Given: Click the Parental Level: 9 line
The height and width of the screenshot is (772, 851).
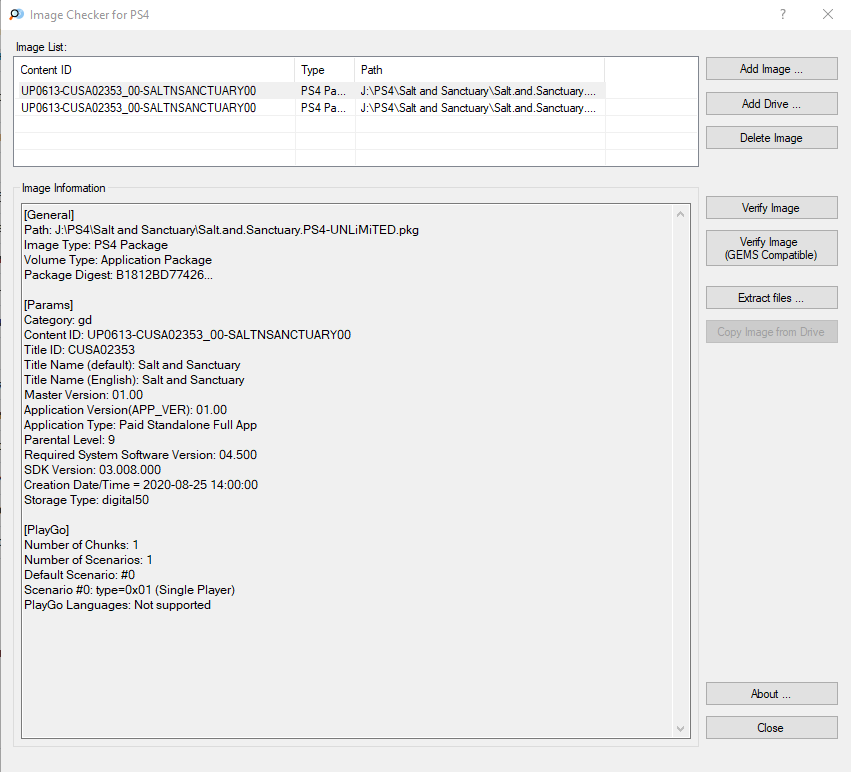Looking at the screenshot, I should tap(69, 440).
